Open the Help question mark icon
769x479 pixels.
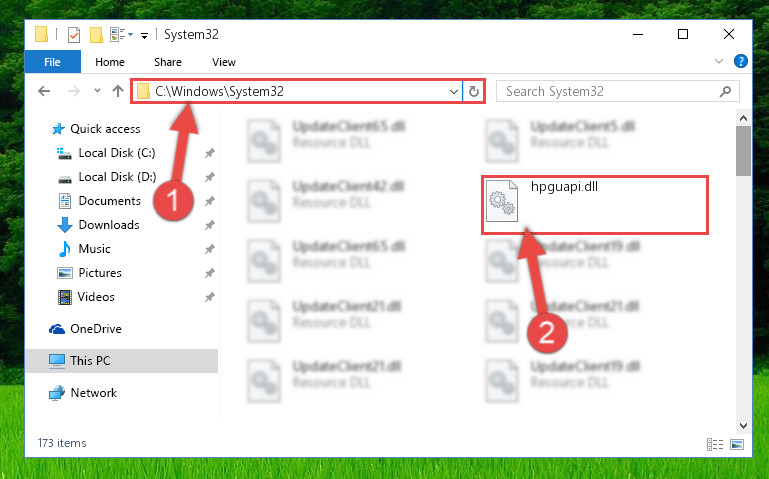(x=741, y=61)
